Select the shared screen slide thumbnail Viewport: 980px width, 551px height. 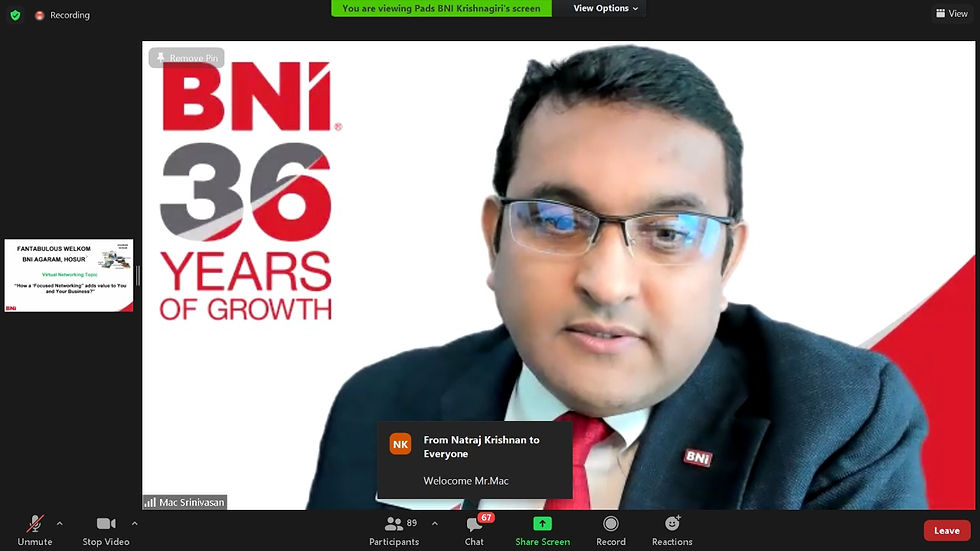[x=69, y=275]
